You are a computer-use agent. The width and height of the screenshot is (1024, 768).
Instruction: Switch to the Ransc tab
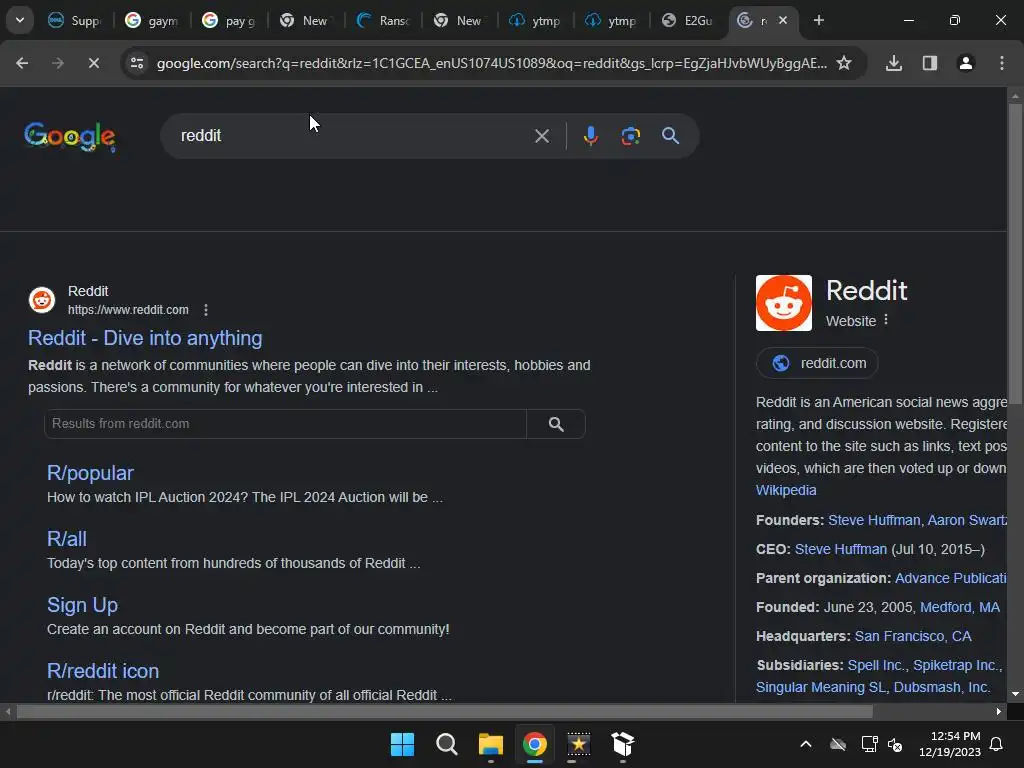[383, 20]
